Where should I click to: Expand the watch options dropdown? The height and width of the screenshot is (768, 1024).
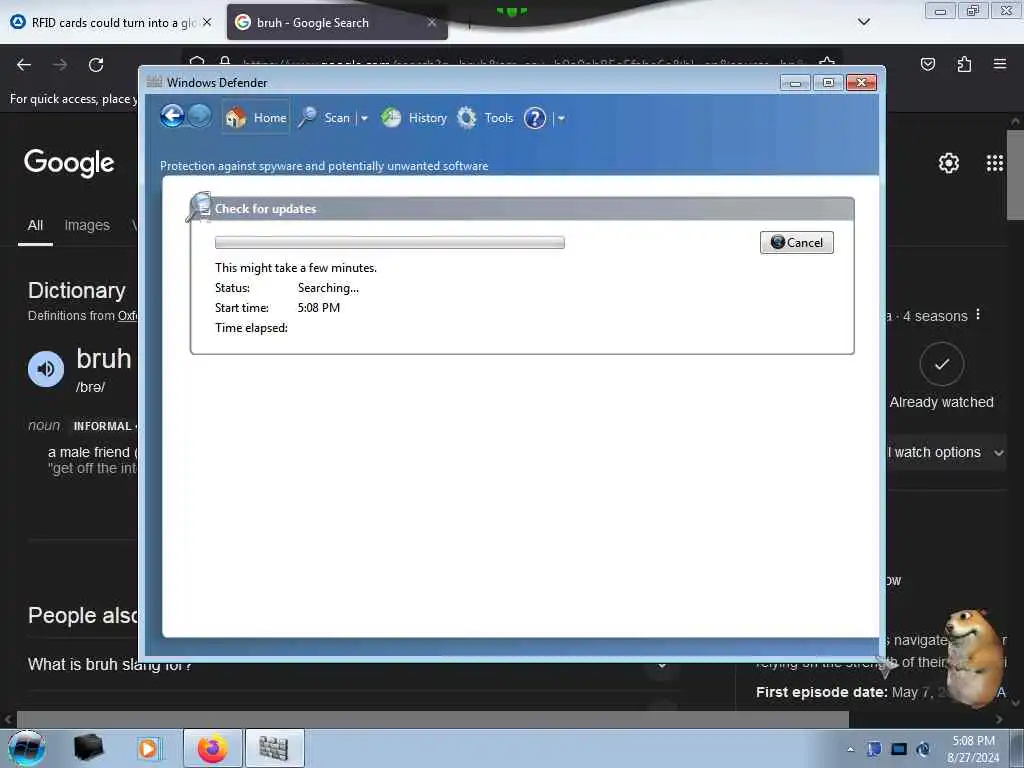[x=999, y=453]
